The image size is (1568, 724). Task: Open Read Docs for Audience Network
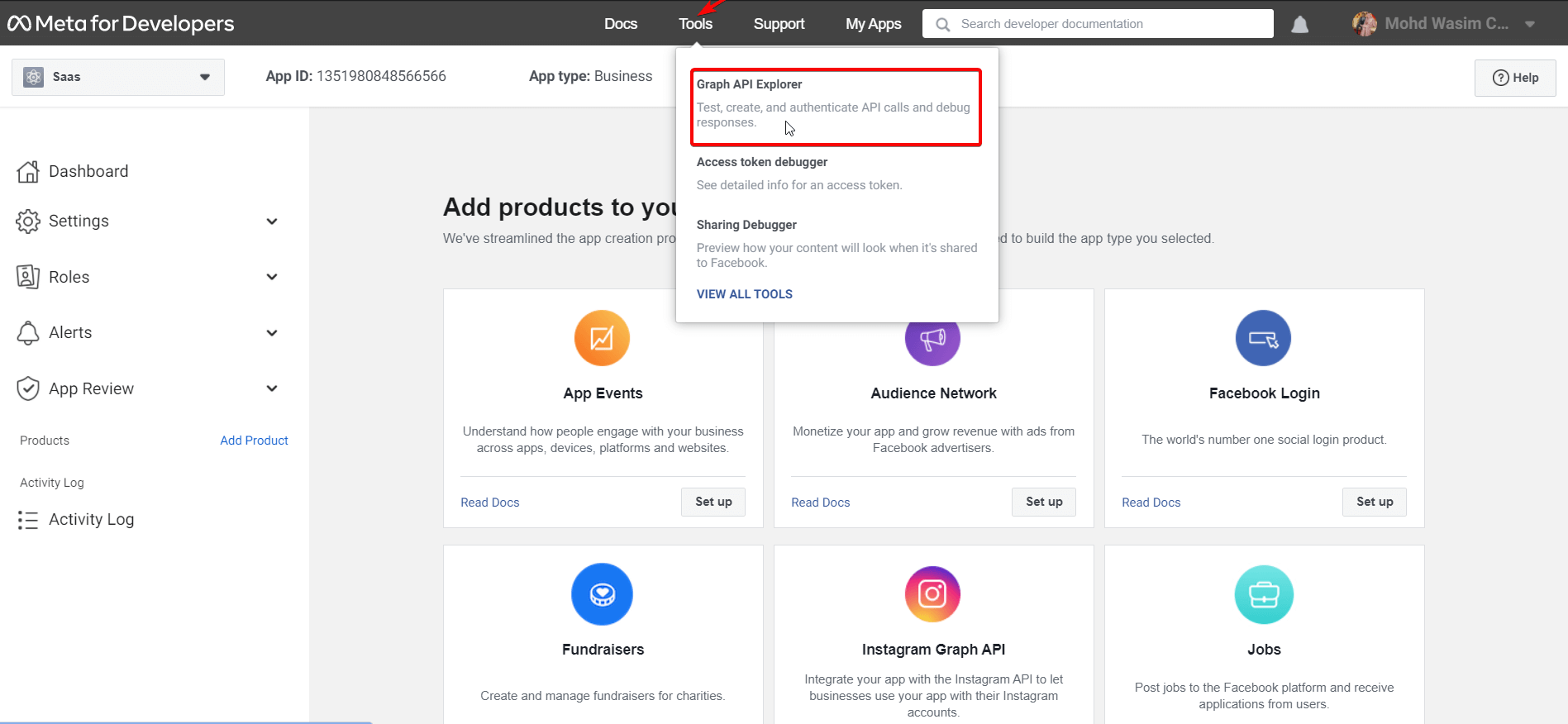pyautogui.click(x=821, y=503)
